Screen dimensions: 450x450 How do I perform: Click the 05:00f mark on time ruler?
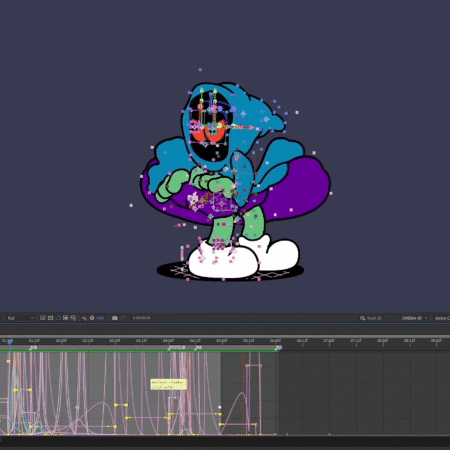[x=222, y=341]
